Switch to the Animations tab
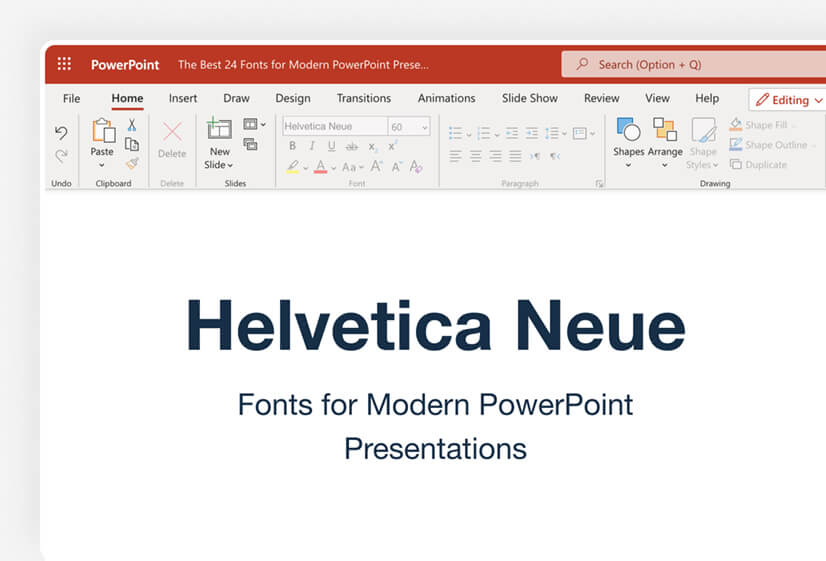The width and height of the screenshot is (826, 561). [x=447, y=99]
